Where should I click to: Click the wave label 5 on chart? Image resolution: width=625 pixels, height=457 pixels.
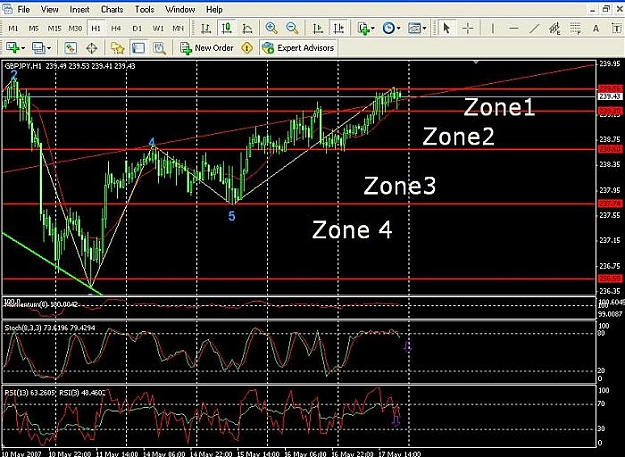pos(232,216)
